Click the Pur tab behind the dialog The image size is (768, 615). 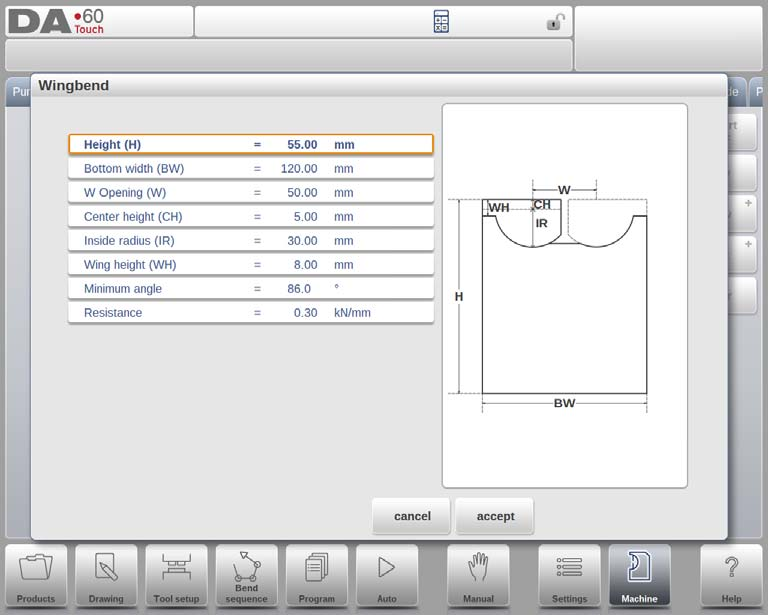point(19,92)
